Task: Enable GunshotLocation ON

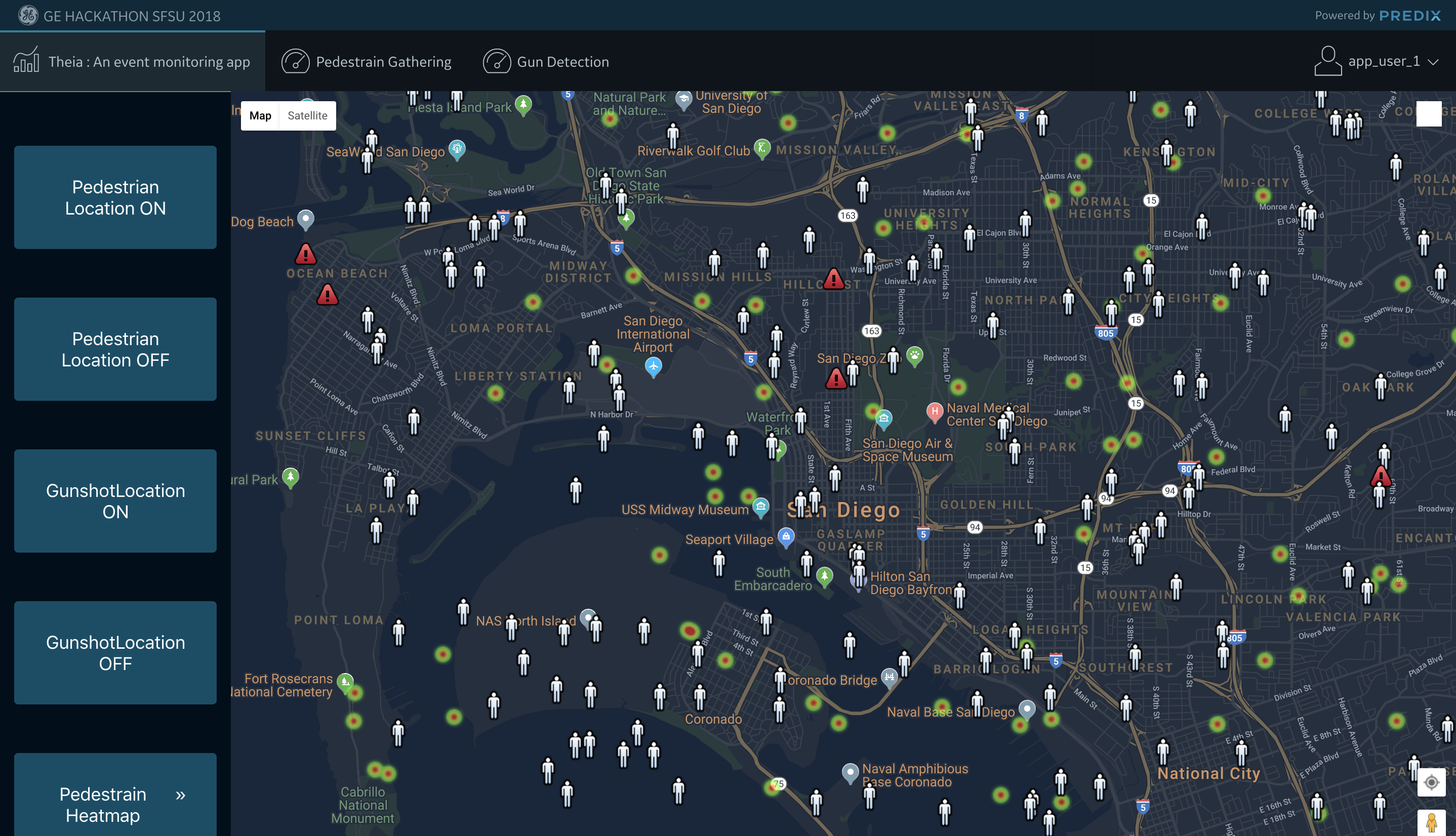Action: [115, 500]
